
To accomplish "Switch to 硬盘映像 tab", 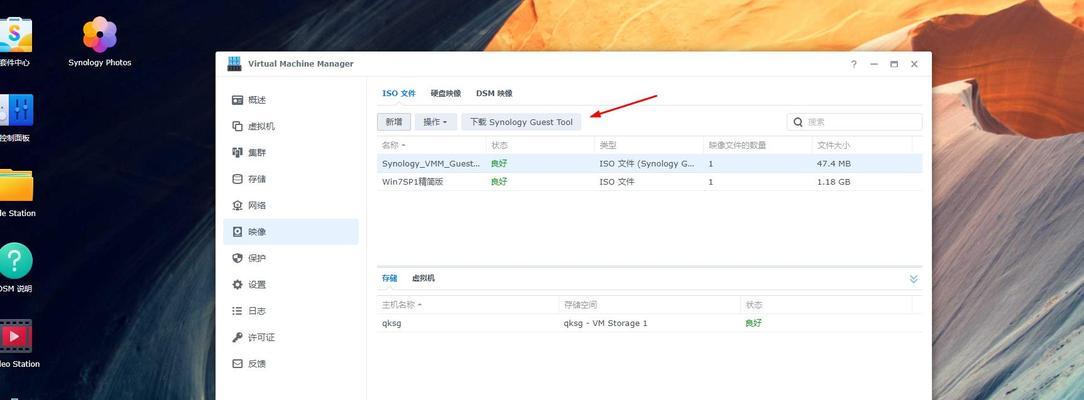I will [x=445, y=93].
